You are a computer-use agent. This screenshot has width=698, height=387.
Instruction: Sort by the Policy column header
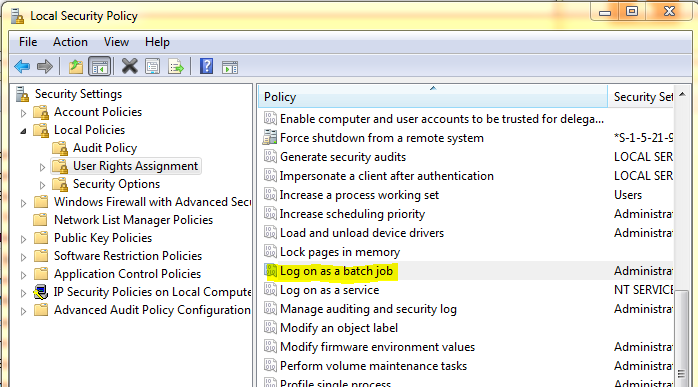coord(433,97)
